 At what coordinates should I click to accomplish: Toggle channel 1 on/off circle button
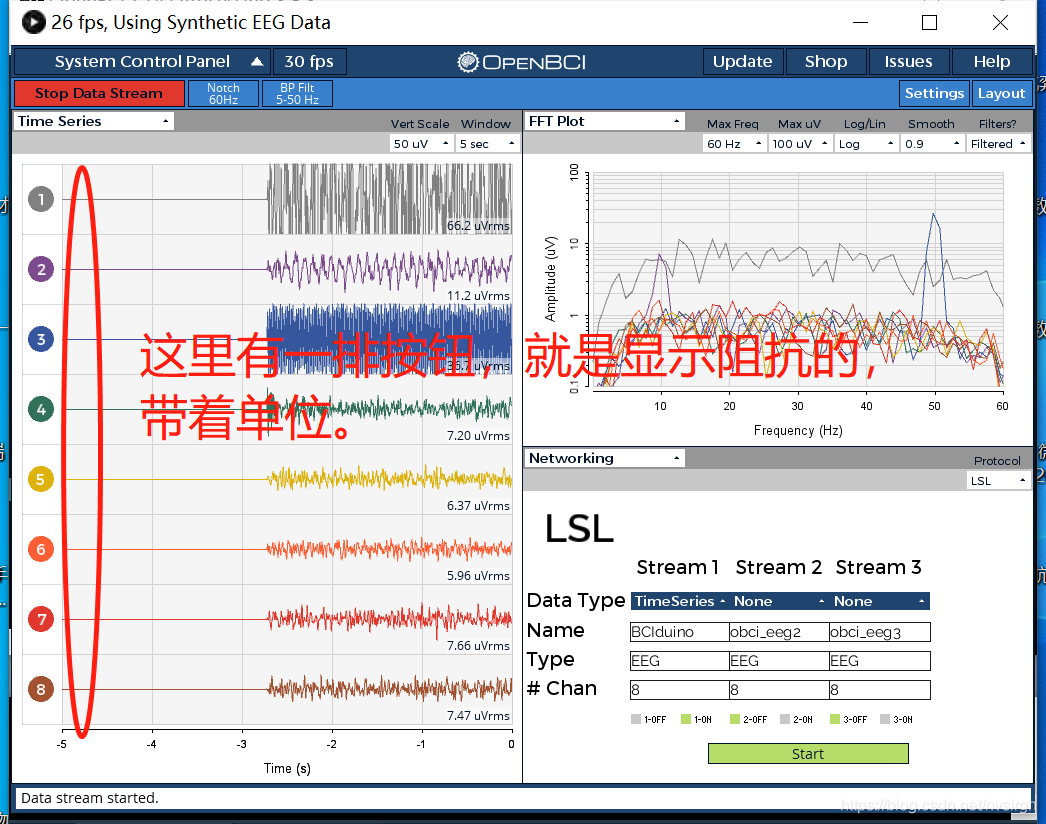click(x=41, y=199)
